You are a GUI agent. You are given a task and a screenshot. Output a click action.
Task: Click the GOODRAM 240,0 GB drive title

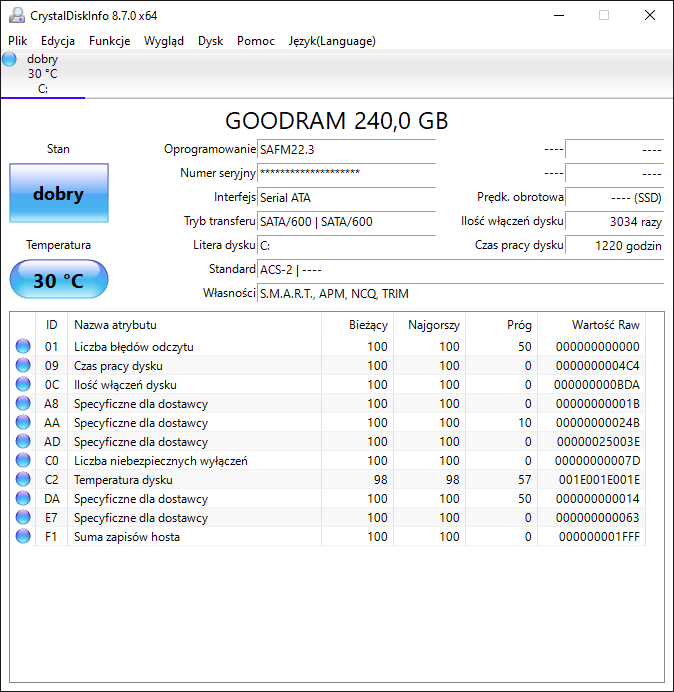[337, 120]
